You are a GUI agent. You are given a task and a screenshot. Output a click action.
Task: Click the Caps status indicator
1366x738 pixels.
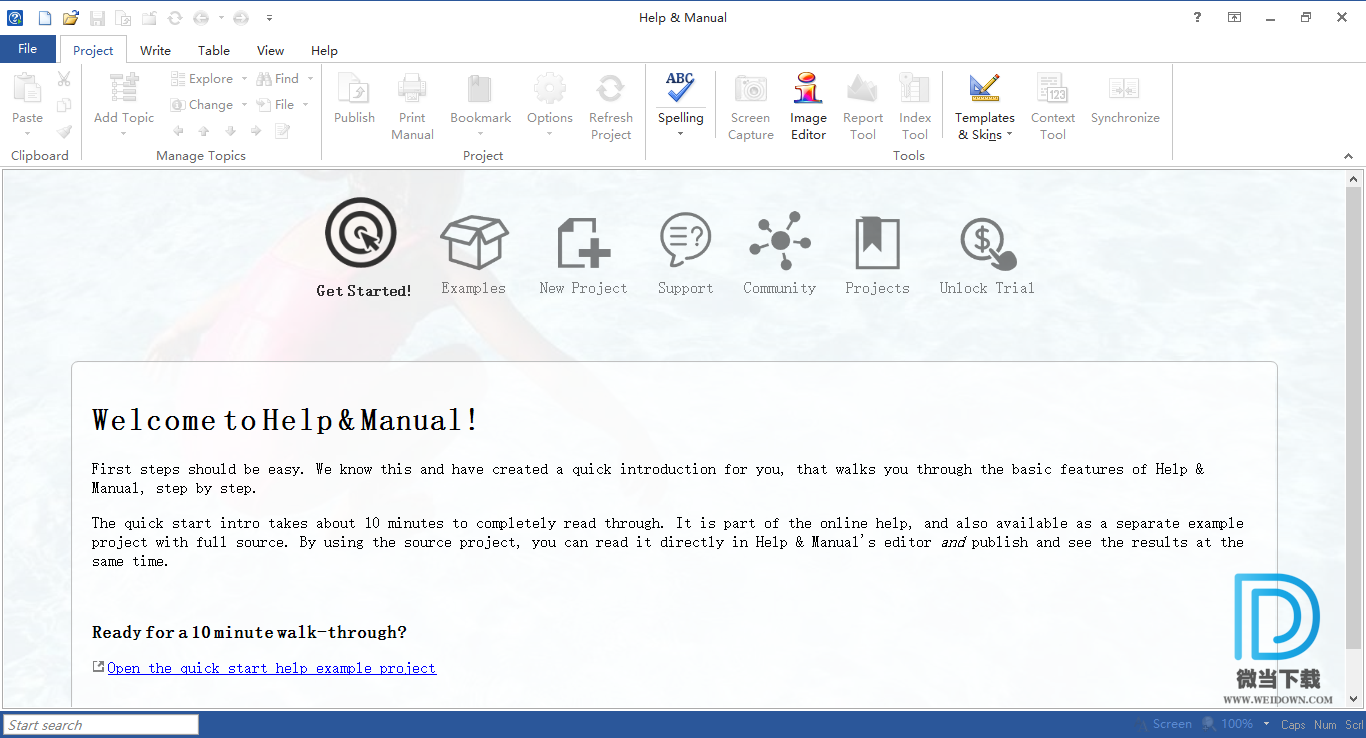1293,725
